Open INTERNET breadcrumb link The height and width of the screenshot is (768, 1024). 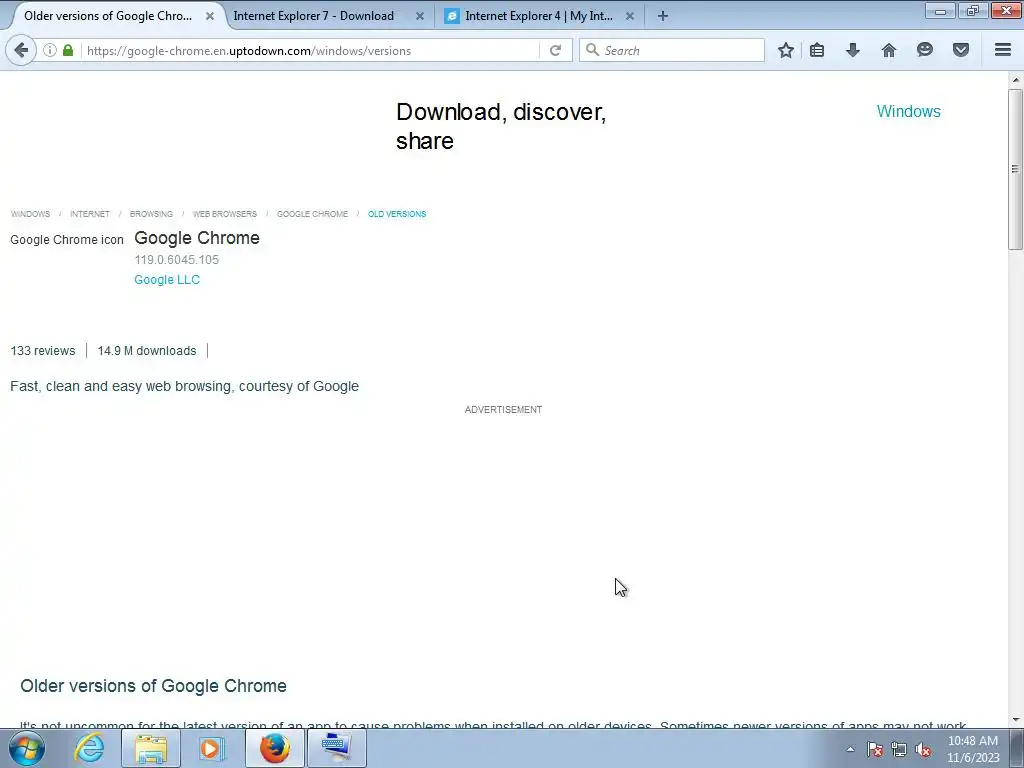pos(89,214)
